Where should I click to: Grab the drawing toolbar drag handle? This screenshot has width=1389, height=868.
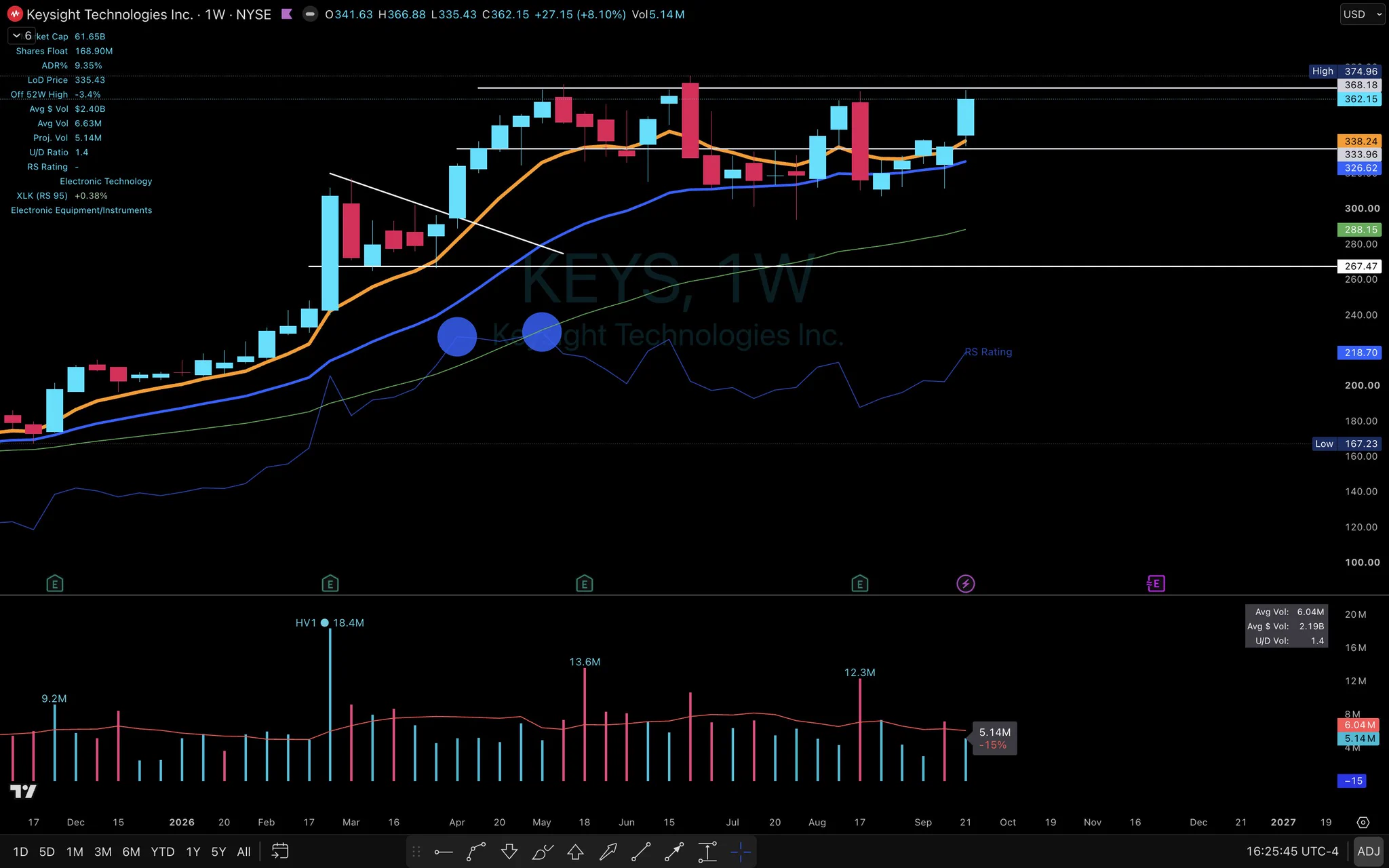[x=416, y=852]
